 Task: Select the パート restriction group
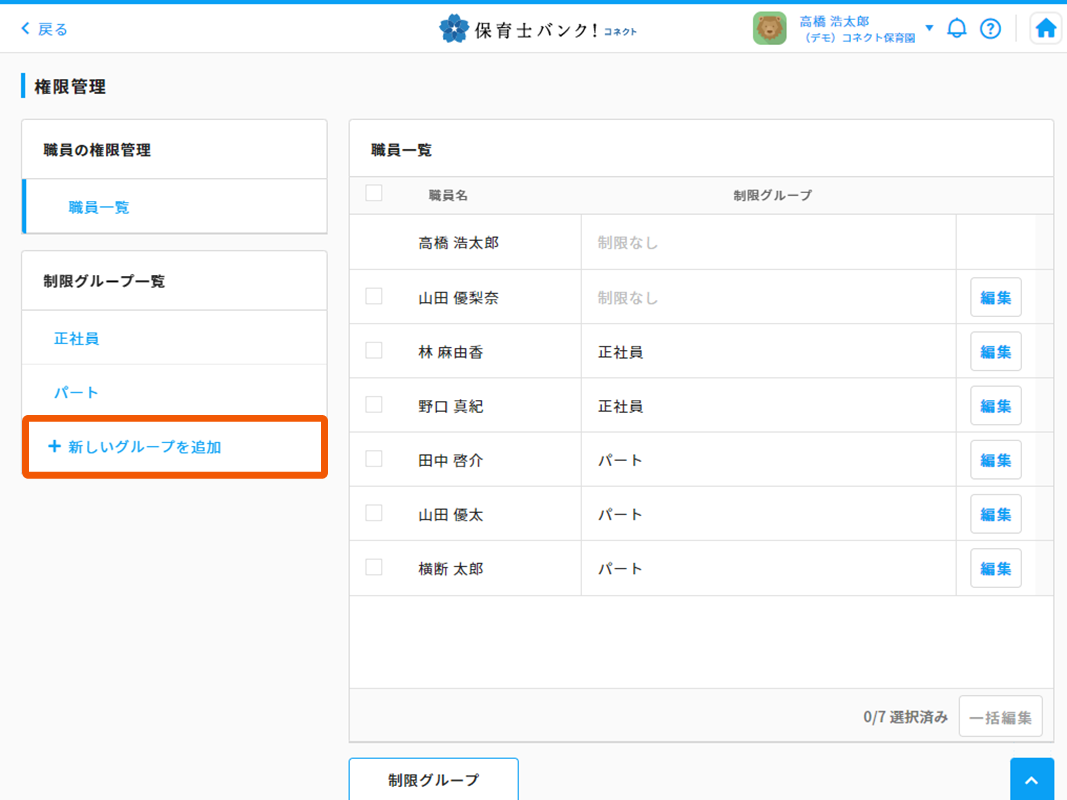click(77, 393)
